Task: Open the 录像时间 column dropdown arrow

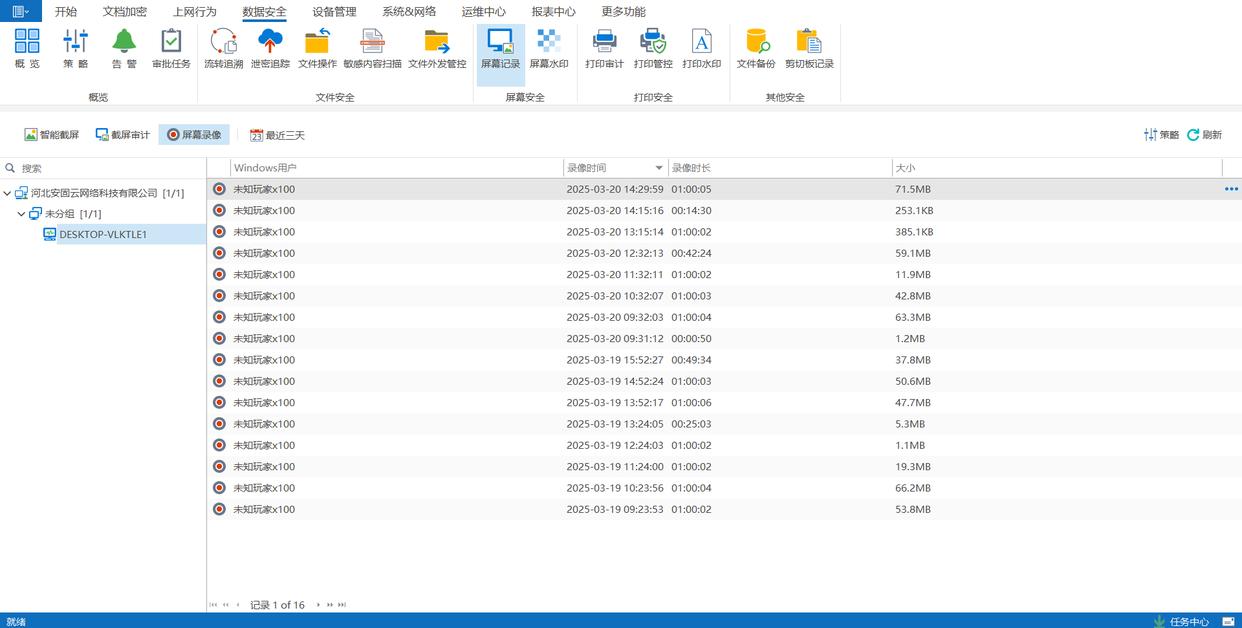Action: [659, 168]
